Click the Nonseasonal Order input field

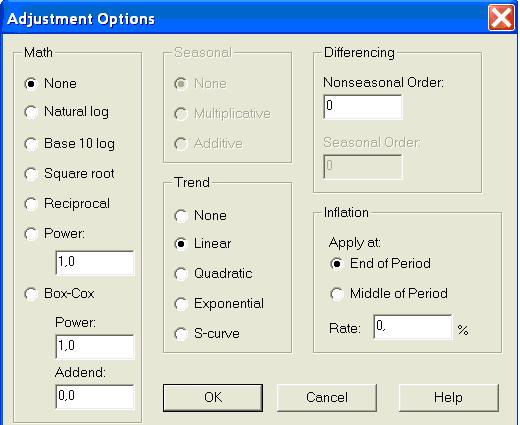(363, 107)
